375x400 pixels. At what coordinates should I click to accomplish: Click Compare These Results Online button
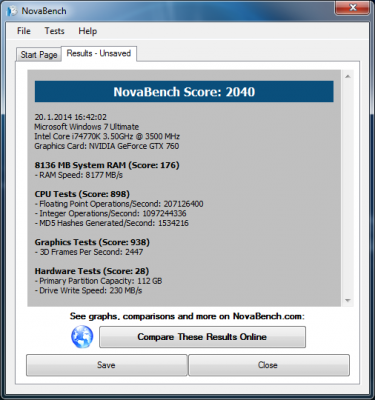pyautogui.click(x=202, y=337)
